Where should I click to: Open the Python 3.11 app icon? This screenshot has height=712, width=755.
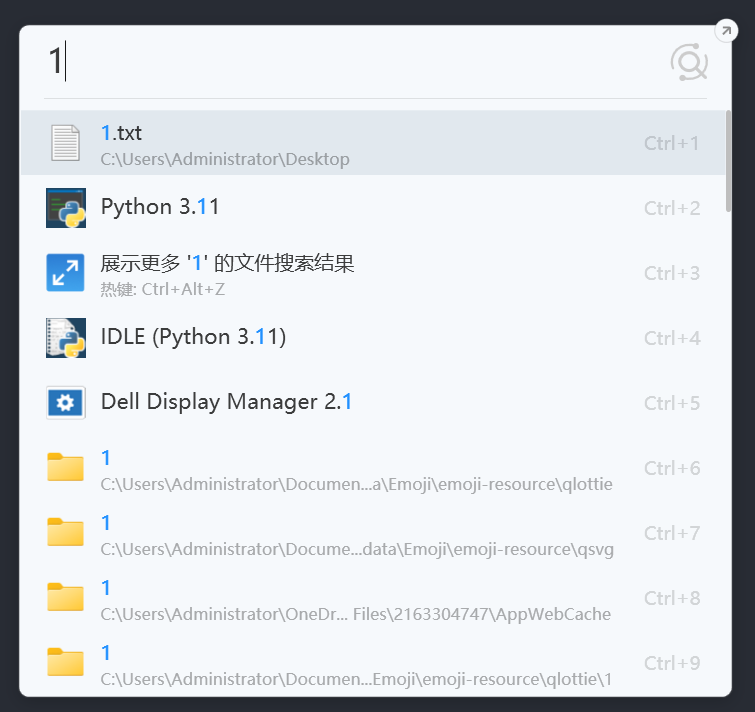66,208
